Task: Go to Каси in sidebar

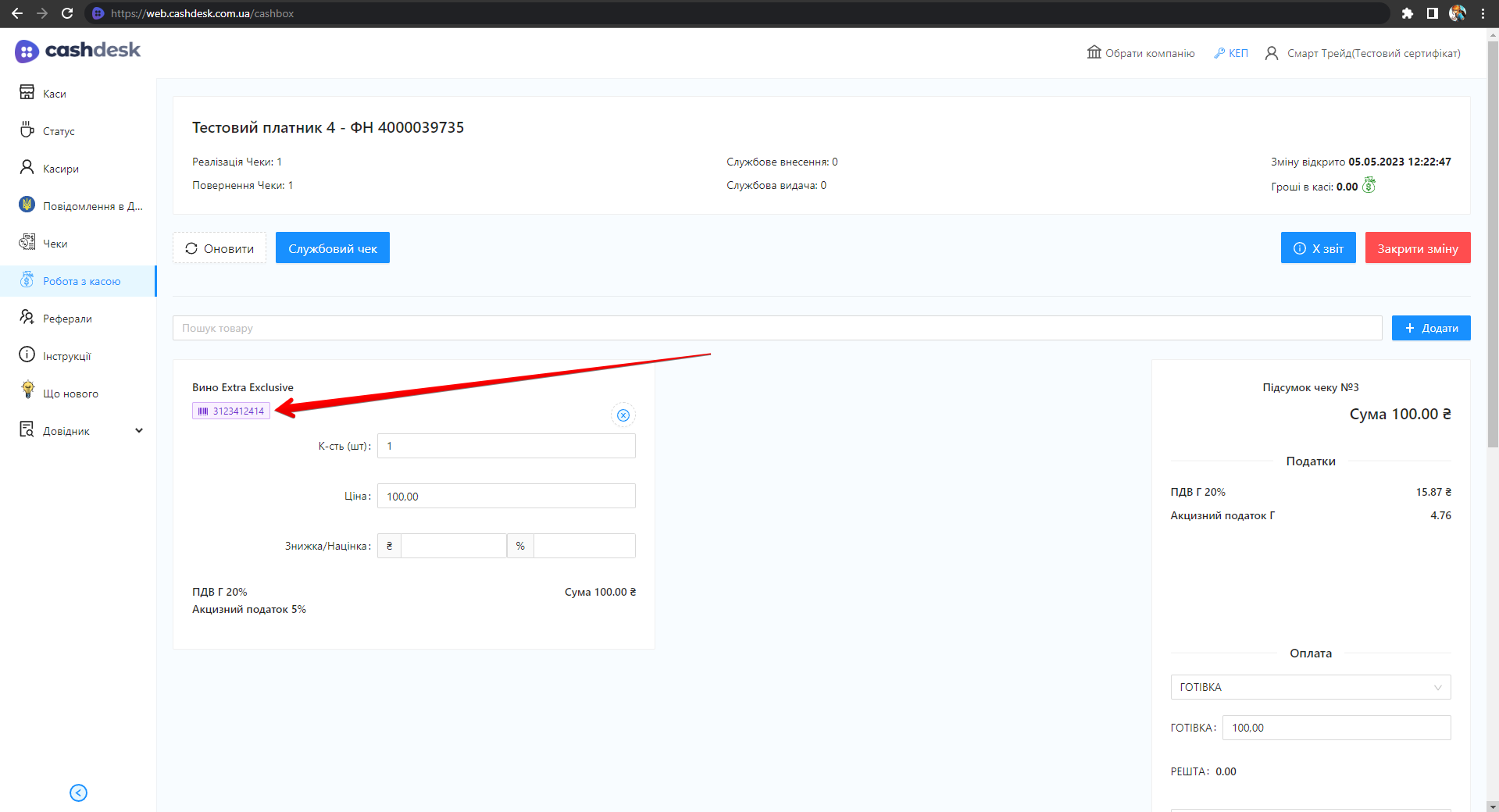Action: (x=54, y=94)
